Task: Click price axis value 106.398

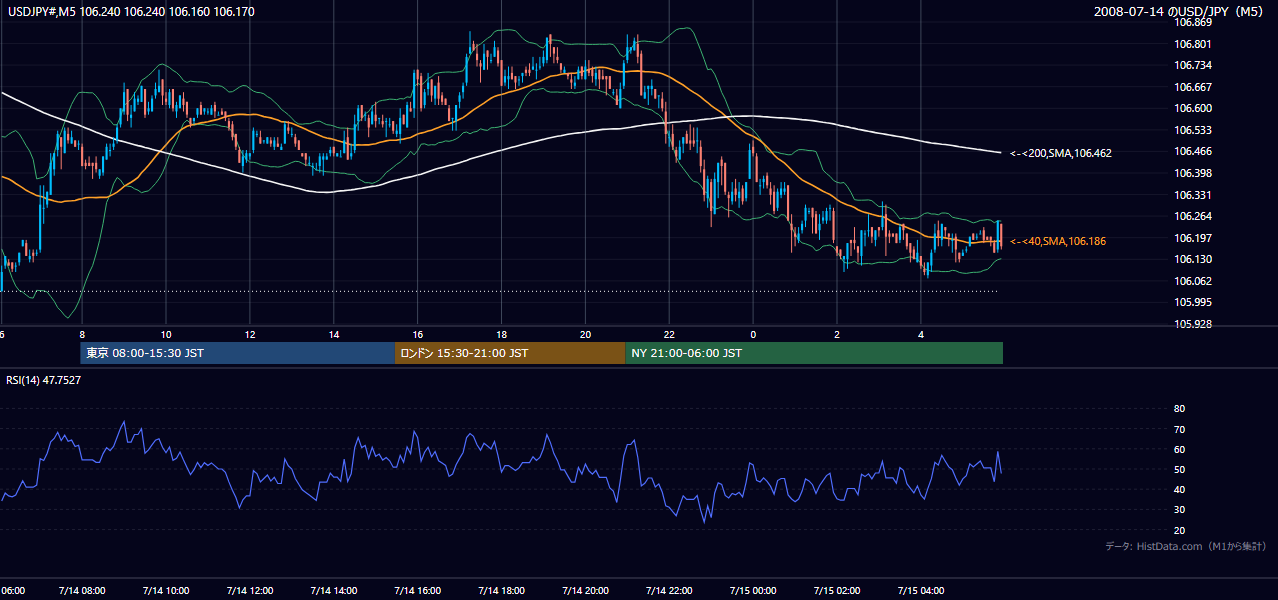Action: tap(1194, 173)
